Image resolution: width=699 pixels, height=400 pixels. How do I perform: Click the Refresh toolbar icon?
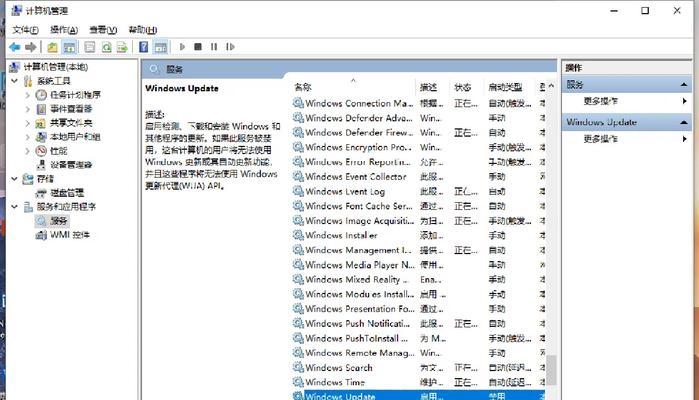(x=106, y=47)
